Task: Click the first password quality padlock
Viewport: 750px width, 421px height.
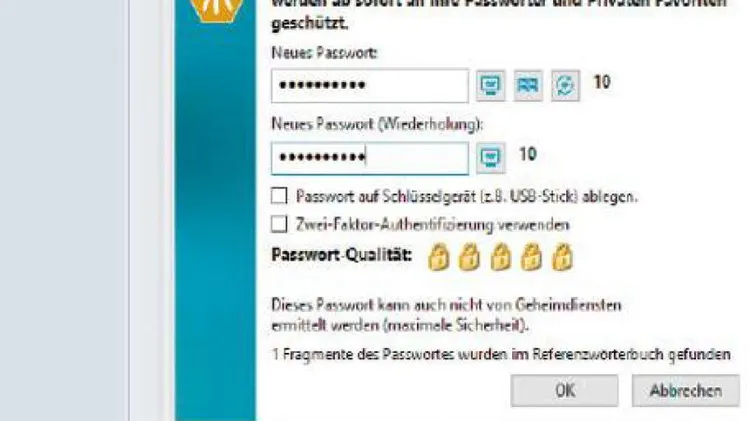Action: (x=439, y=257)
